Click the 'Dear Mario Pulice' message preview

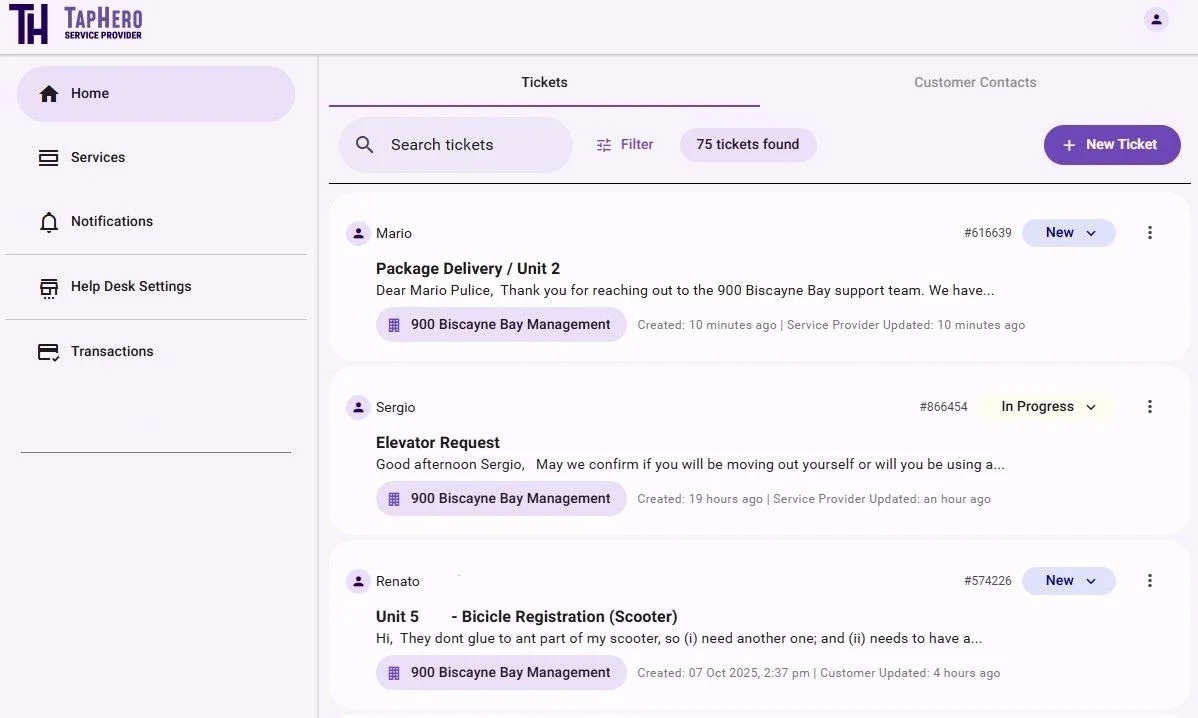[685, 290]
